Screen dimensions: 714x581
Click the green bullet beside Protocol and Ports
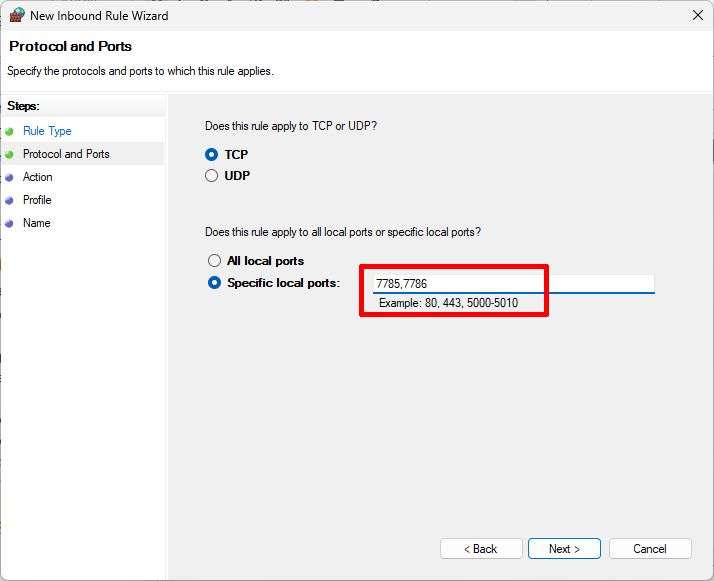[x=10, y=154]
